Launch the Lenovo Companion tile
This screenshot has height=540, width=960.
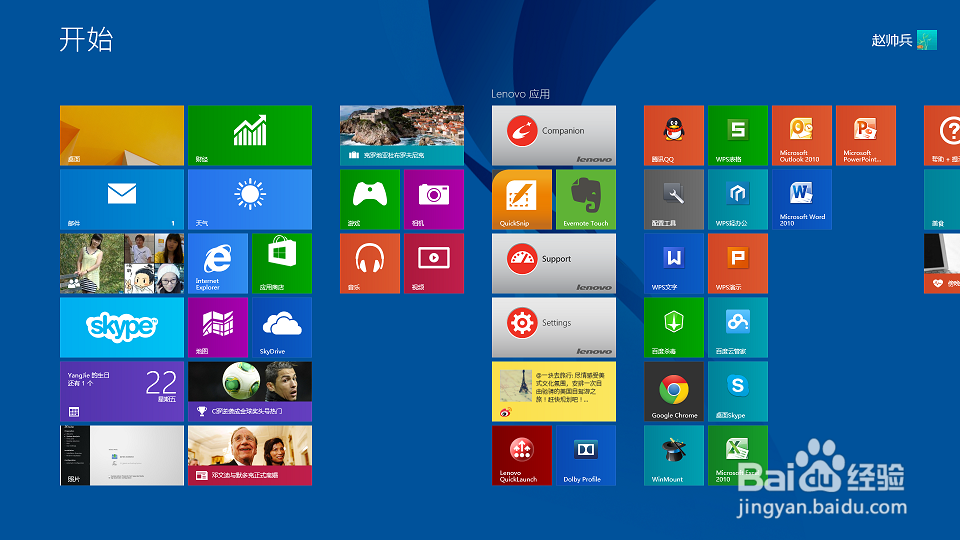[x=553, y=135]
